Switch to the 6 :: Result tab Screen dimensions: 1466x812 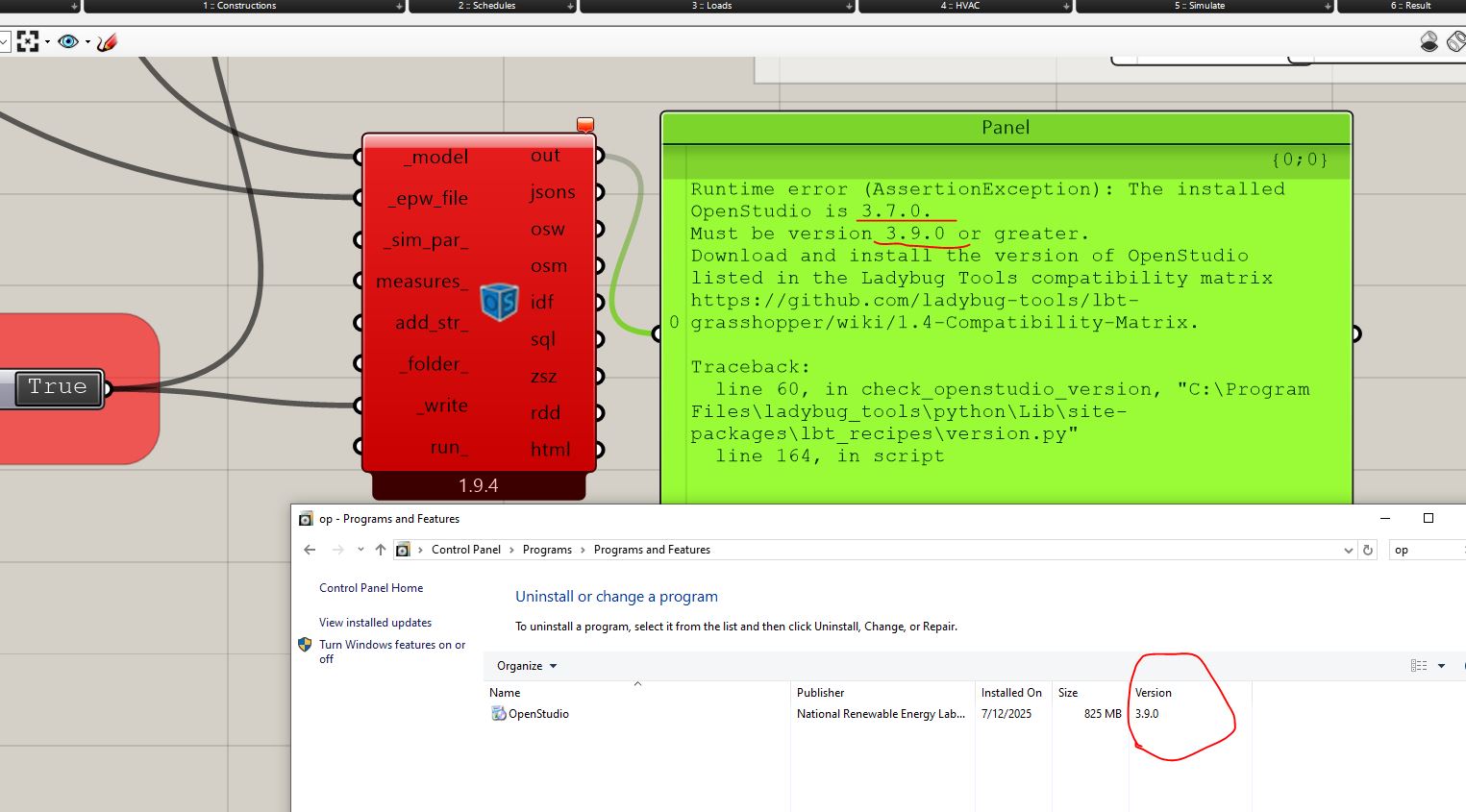pos(1410,6)
